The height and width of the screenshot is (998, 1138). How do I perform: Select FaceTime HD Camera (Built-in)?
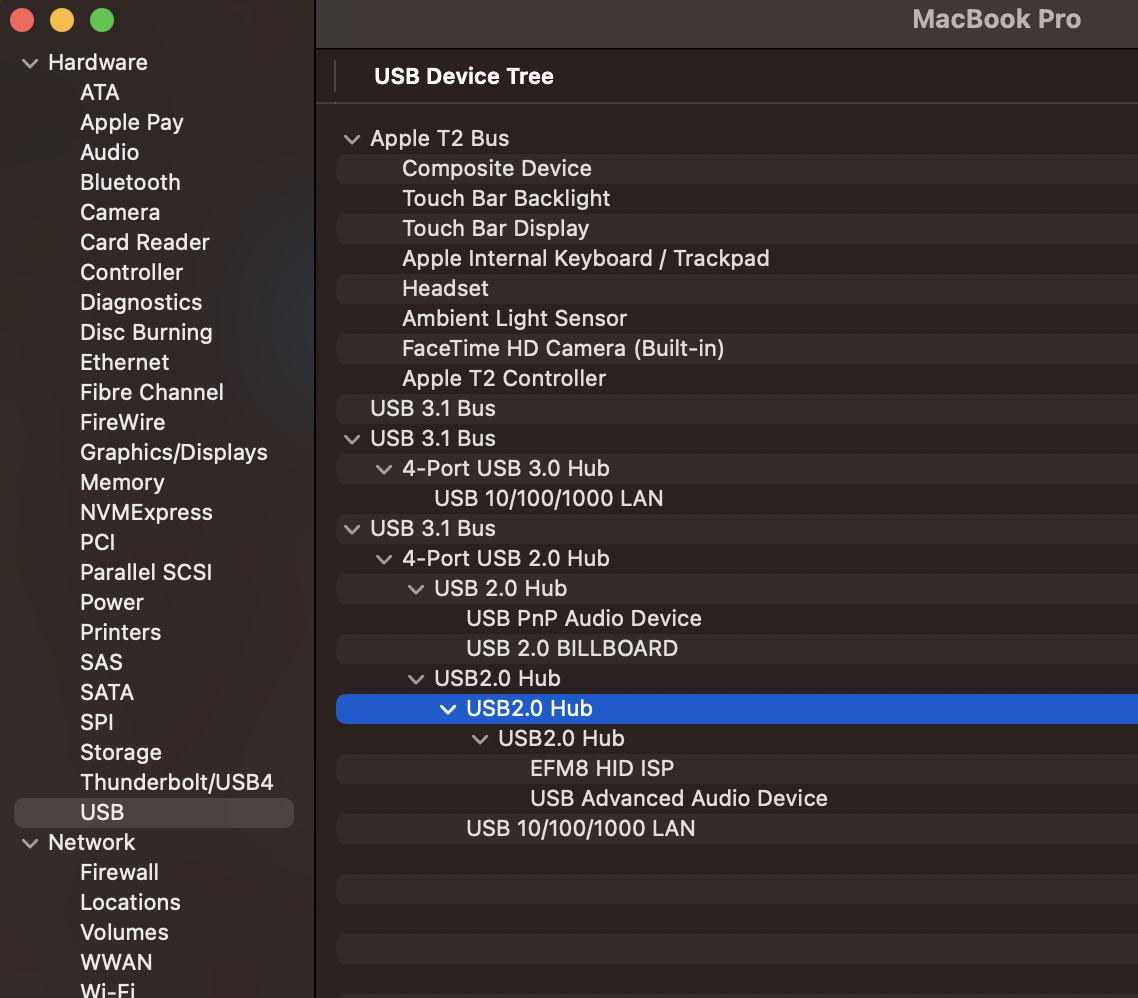tap(737, 348)
